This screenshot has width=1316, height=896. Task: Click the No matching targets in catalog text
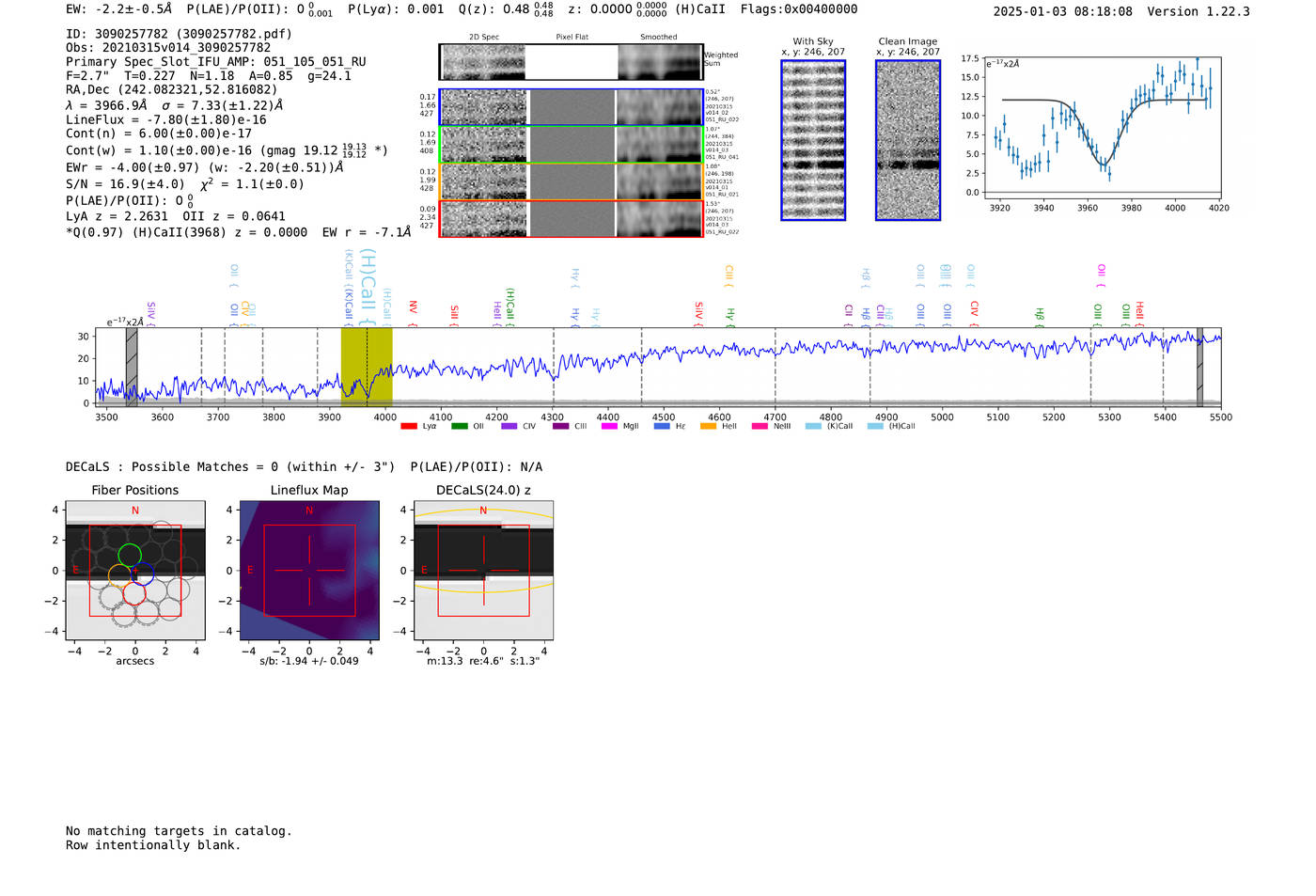pos(179,831)
